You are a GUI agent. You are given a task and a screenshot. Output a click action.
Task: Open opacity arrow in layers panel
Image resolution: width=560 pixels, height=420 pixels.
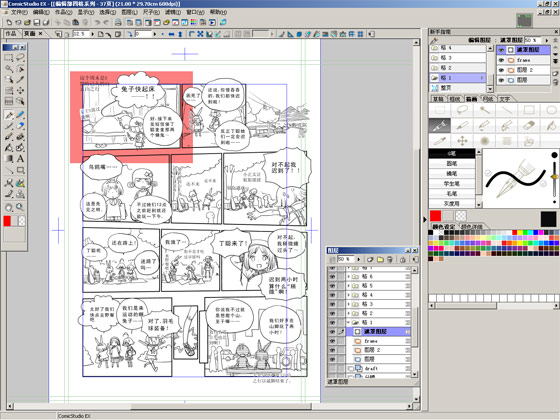coord(359,259)
